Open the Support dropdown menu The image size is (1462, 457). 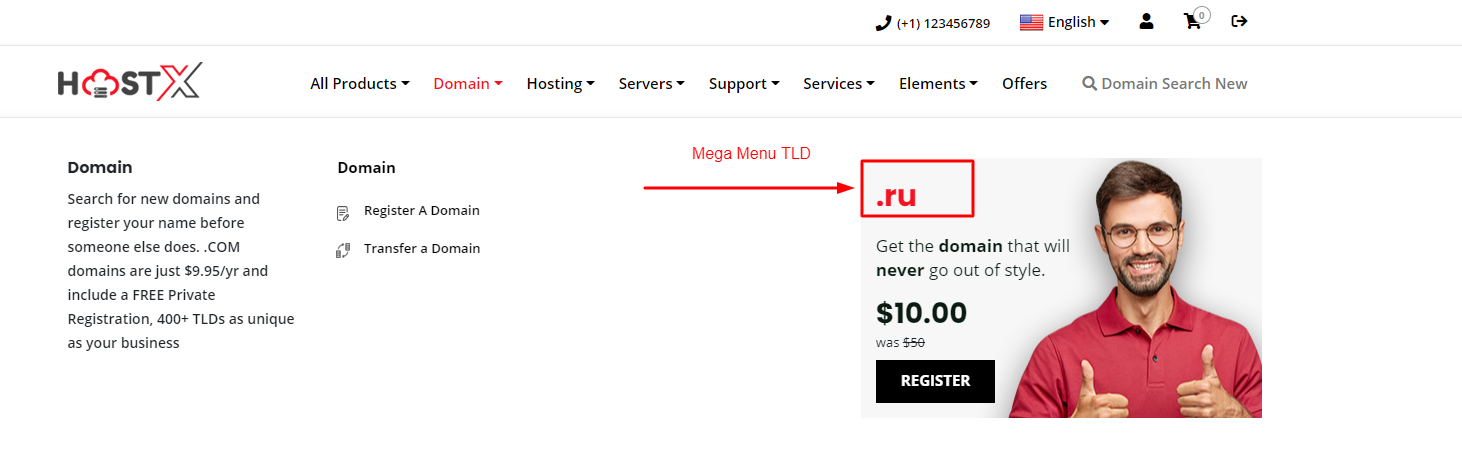point(743,84)
